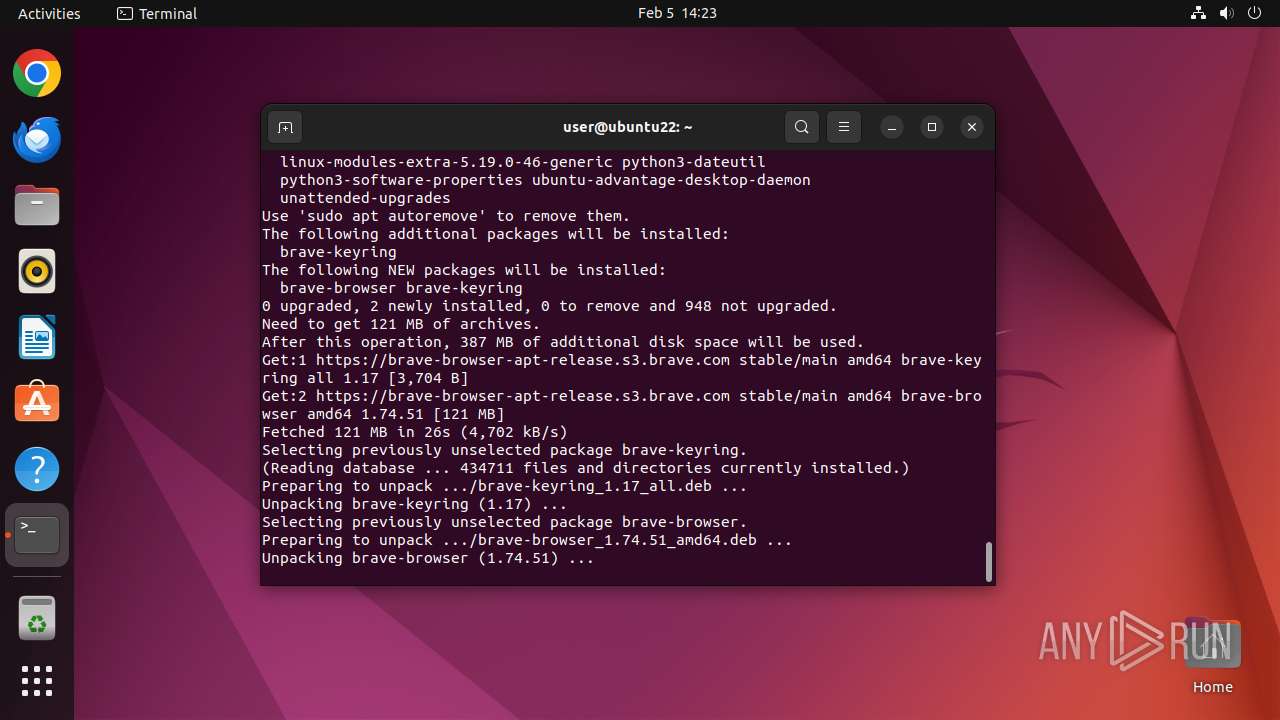Open Thunderbird Mail from the dock
The width and height of the screenshot is (1280, 720).
pos(37,139)
